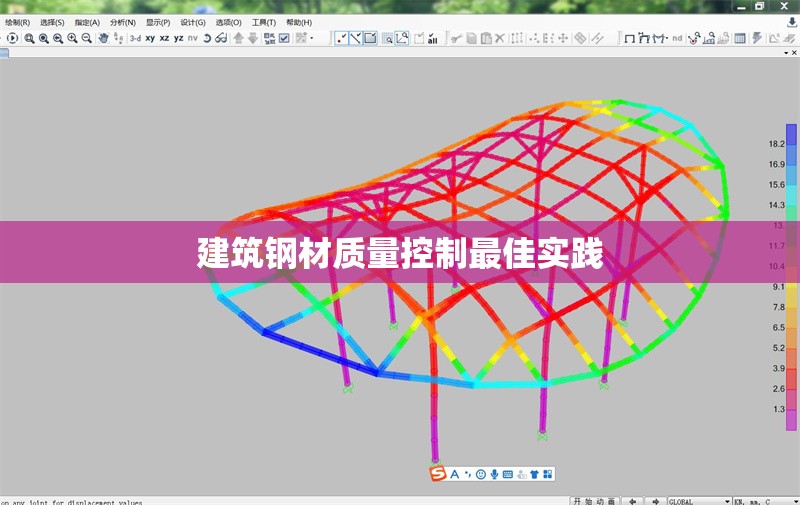Switch to the xy plane view
The height and width of the screenshot is (505, 800).
point(150,38)
